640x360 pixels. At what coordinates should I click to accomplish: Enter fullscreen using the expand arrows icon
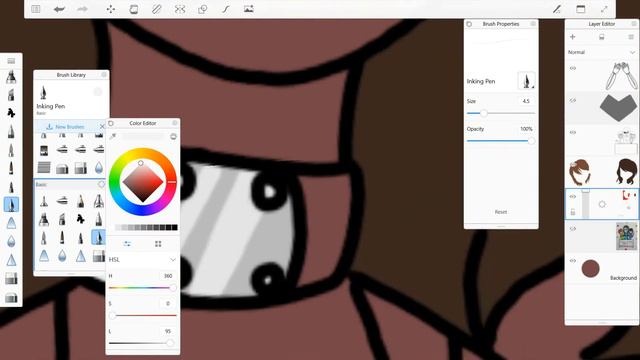(604, 9)
